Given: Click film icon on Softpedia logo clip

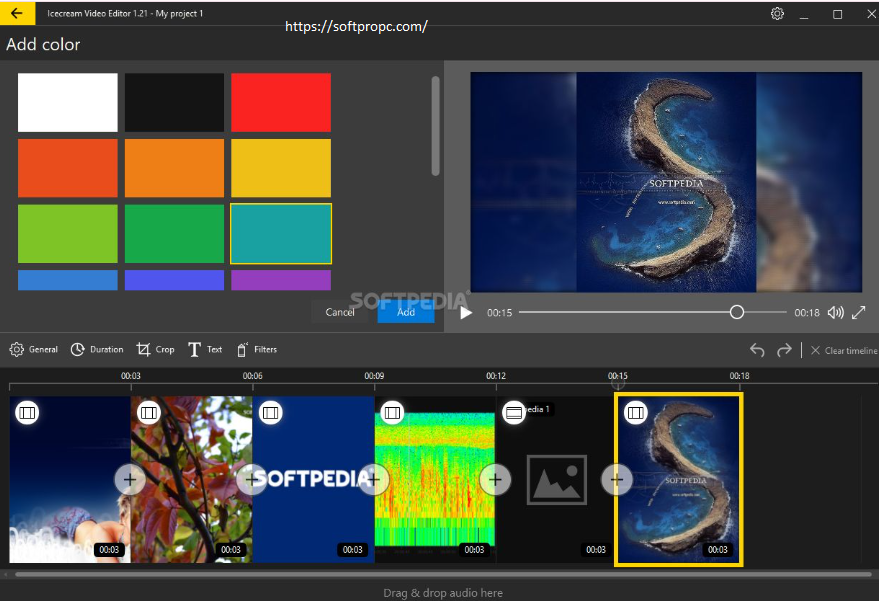Looking at the screenshot, I should [270, 413].
